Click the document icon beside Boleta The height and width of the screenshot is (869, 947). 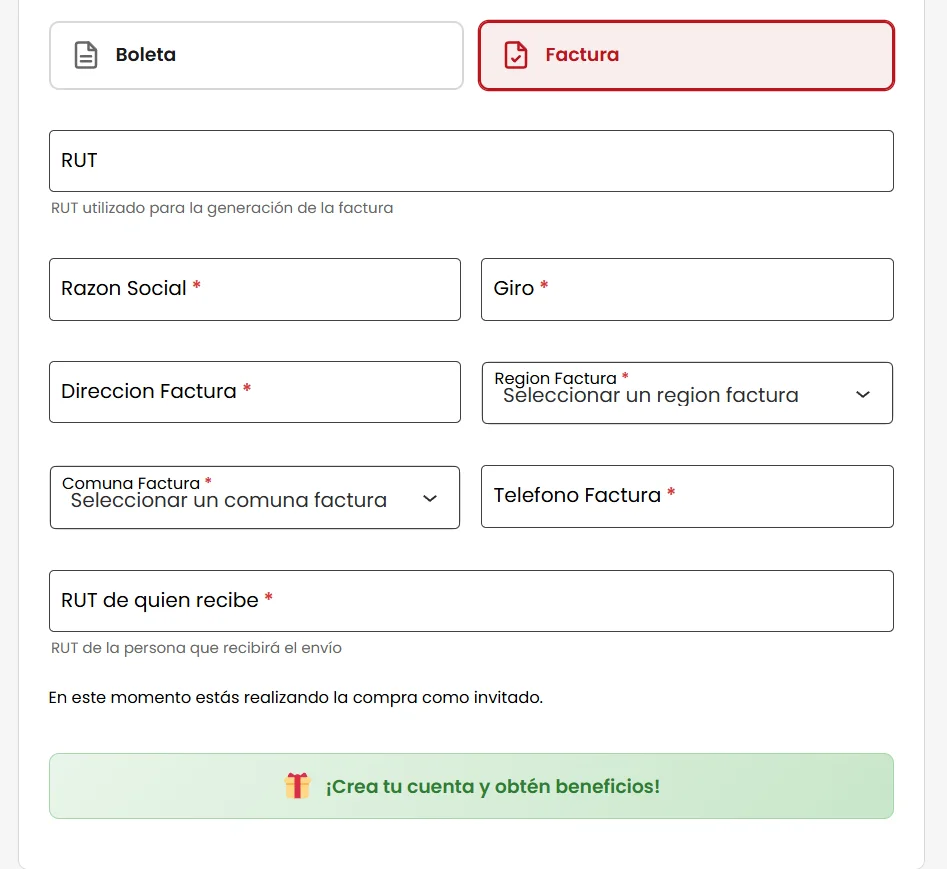(x=85, y=54)
